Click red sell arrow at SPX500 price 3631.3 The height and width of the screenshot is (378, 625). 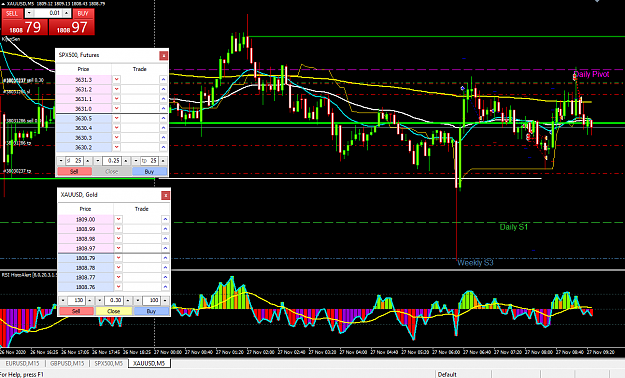pyautogui.click(x=116, y=80)
